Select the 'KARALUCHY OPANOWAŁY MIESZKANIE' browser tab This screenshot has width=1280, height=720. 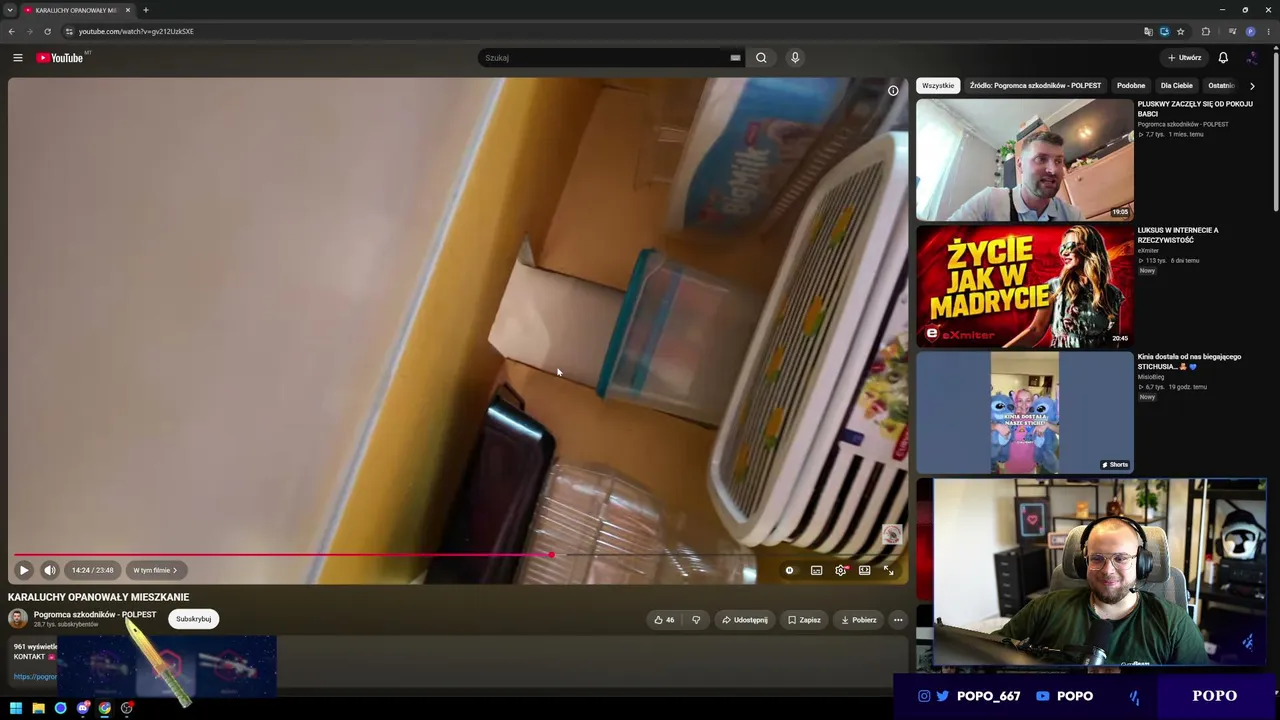click(x=77, y=10)
